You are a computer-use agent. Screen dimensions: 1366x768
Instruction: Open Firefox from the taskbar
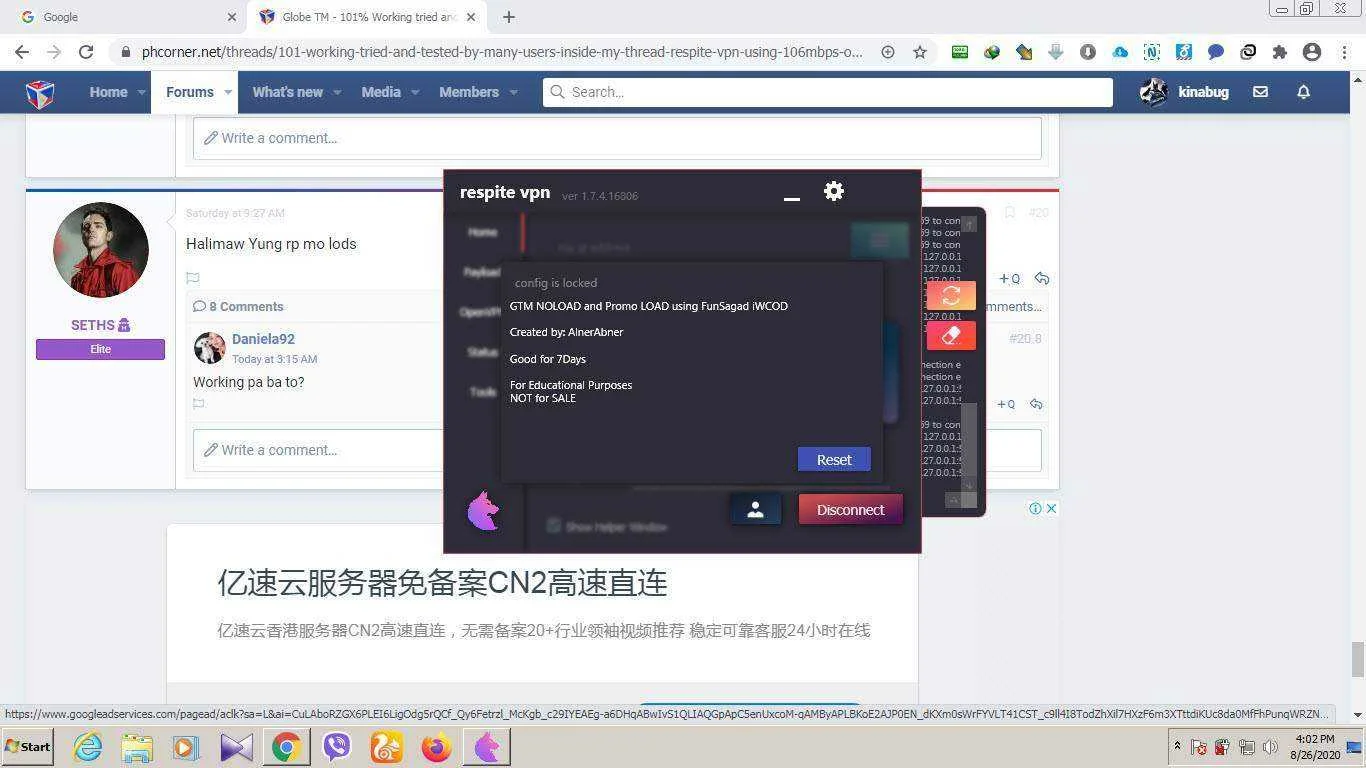(437, 747)
